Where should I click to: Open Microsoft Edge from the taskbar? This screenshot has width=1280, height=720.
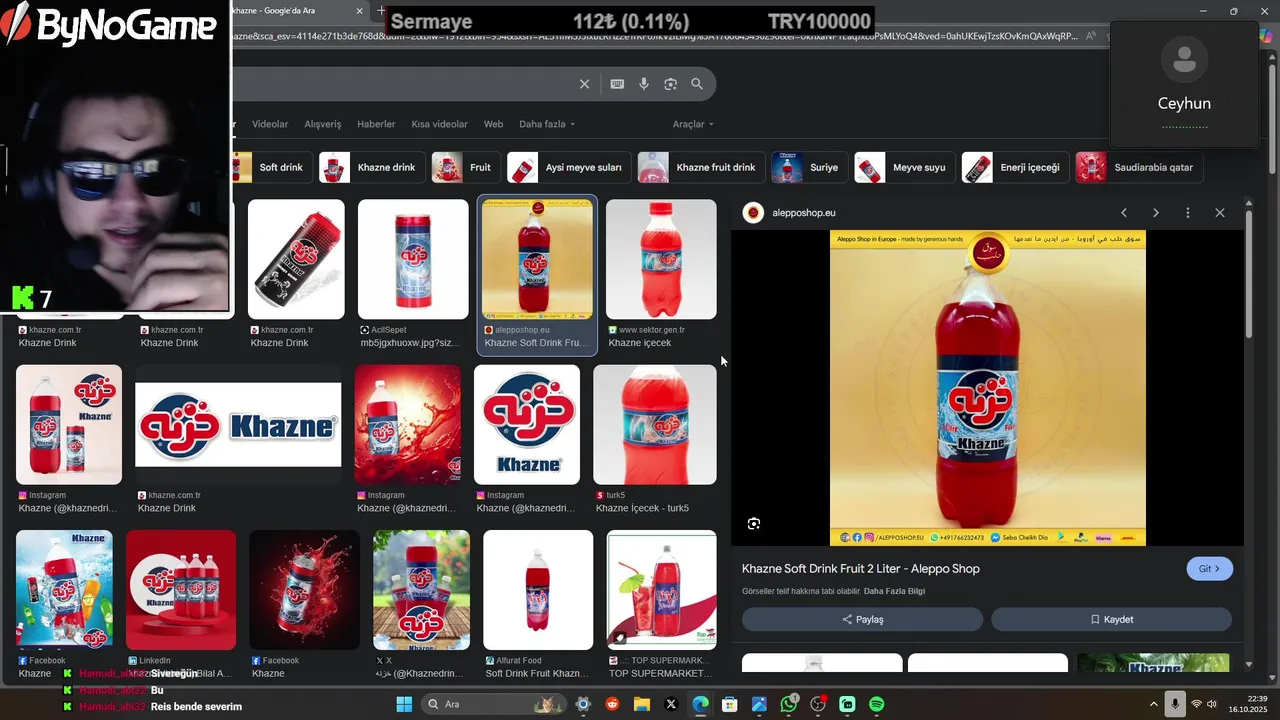[700, 704]
